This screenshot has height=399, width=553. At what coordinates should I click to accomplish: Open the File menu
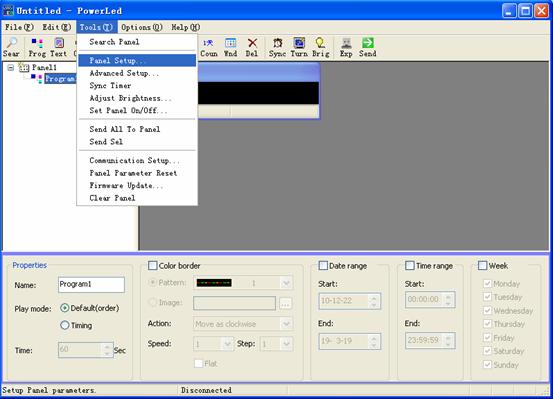coord(19,27)
